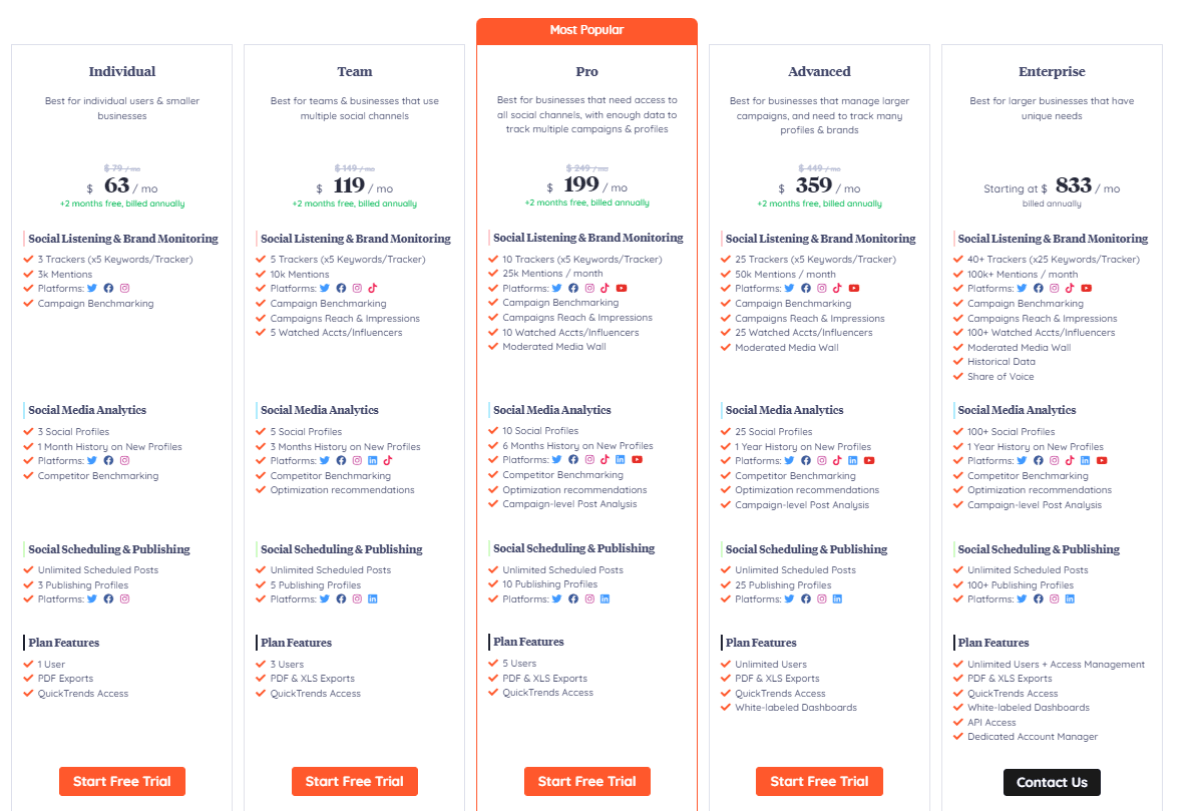Click the YouTube icon in Advanced analytics platforms

[868, 460]
